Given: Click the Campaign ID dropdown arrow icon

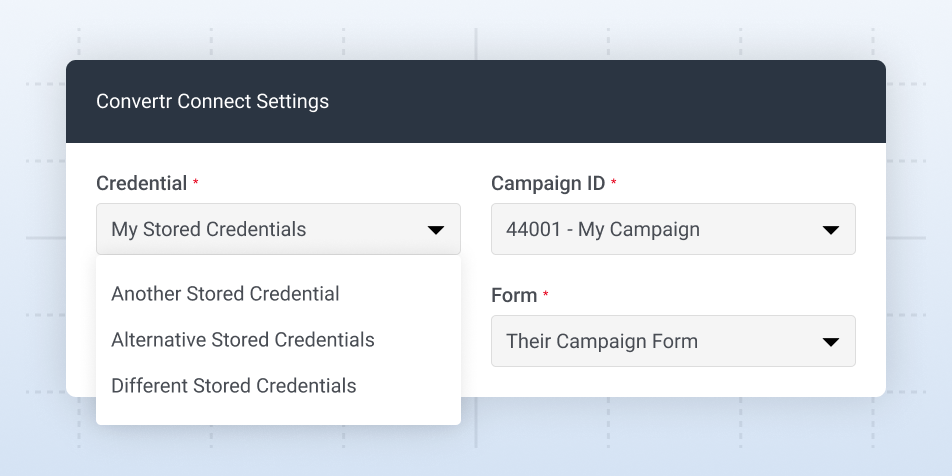Looking at the screenshot, I should tap(830, 230).
